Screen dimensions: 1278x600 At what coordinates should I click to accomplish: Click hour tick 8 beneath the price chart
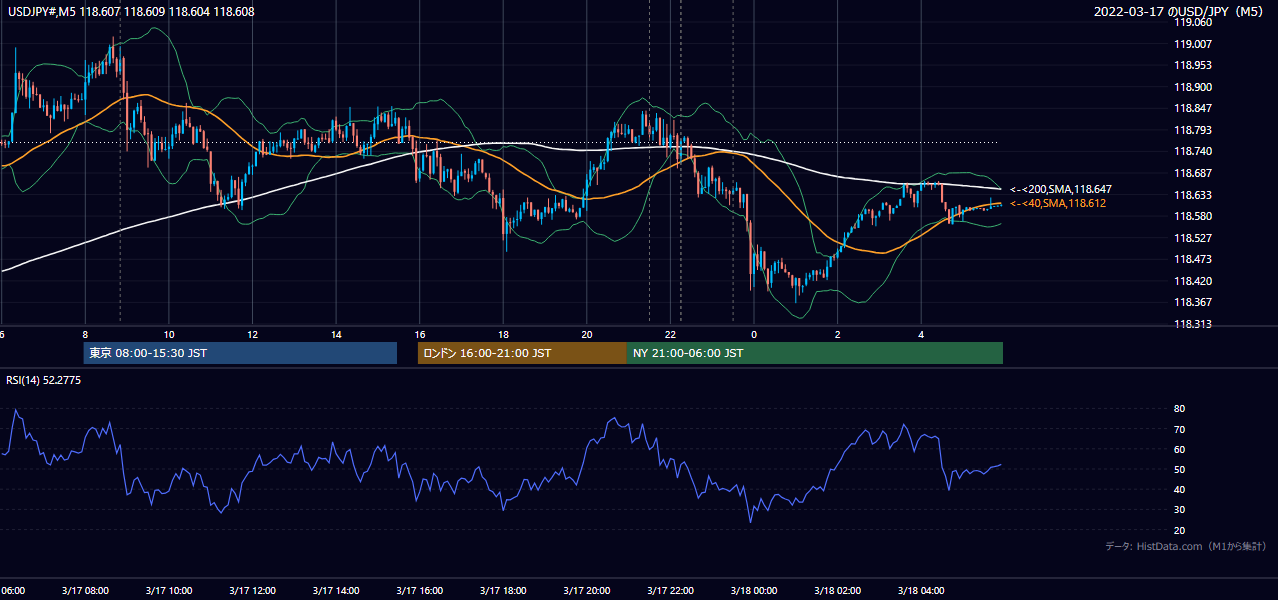(x=85, y=334)
